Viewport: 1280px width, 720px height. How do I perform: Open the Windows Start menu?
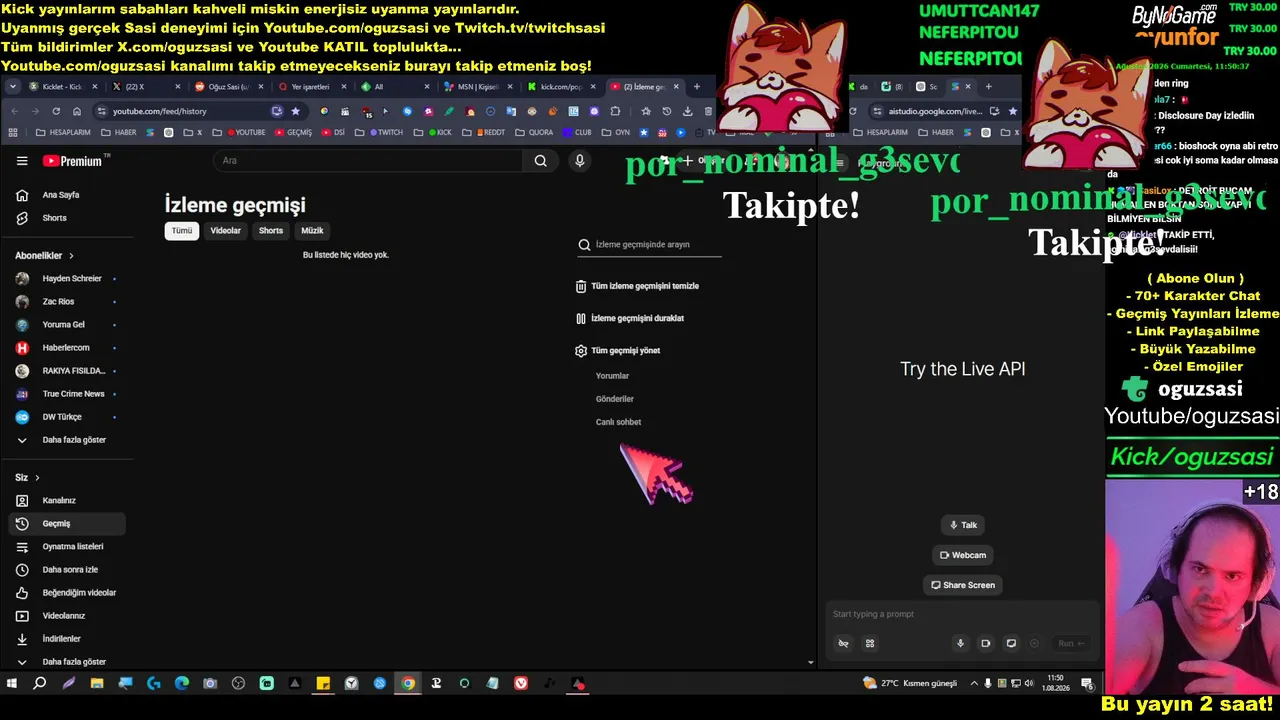click(x=12, y=684)
